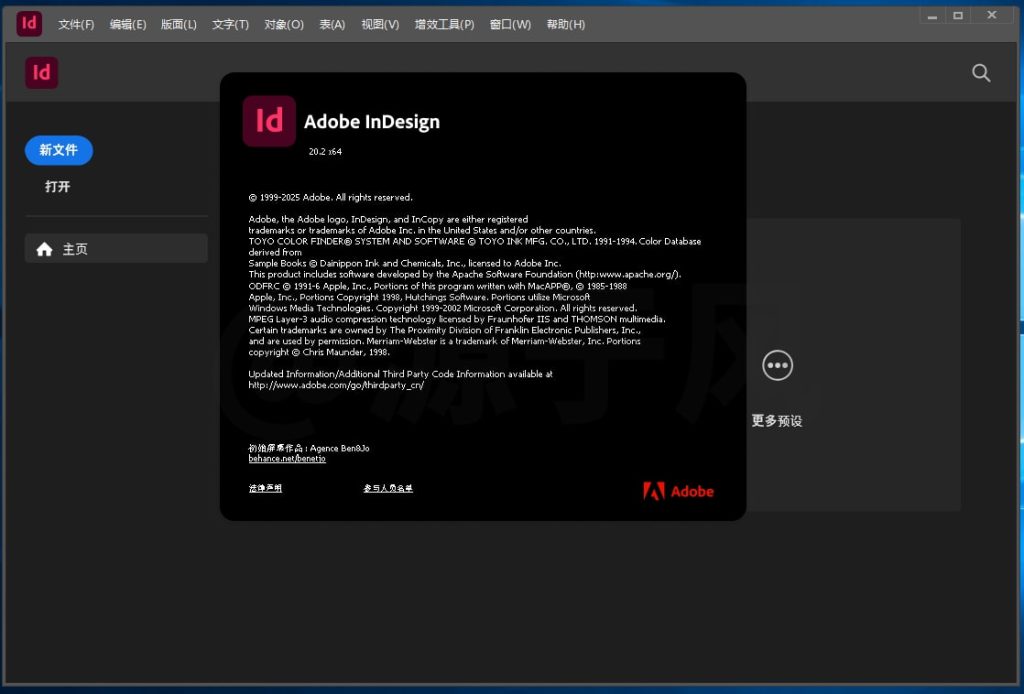Viewport: 1024px width, 694px height.
Task: Open the 参与人员名单 link
Action: click(388, 488)
